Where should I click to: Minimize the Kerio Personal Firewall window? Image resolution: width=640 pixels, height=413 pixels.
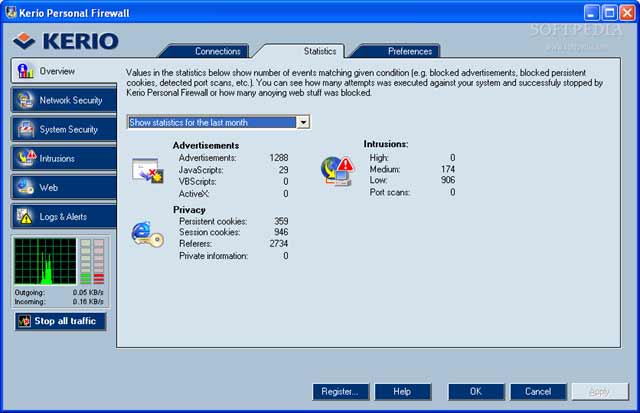591,13
